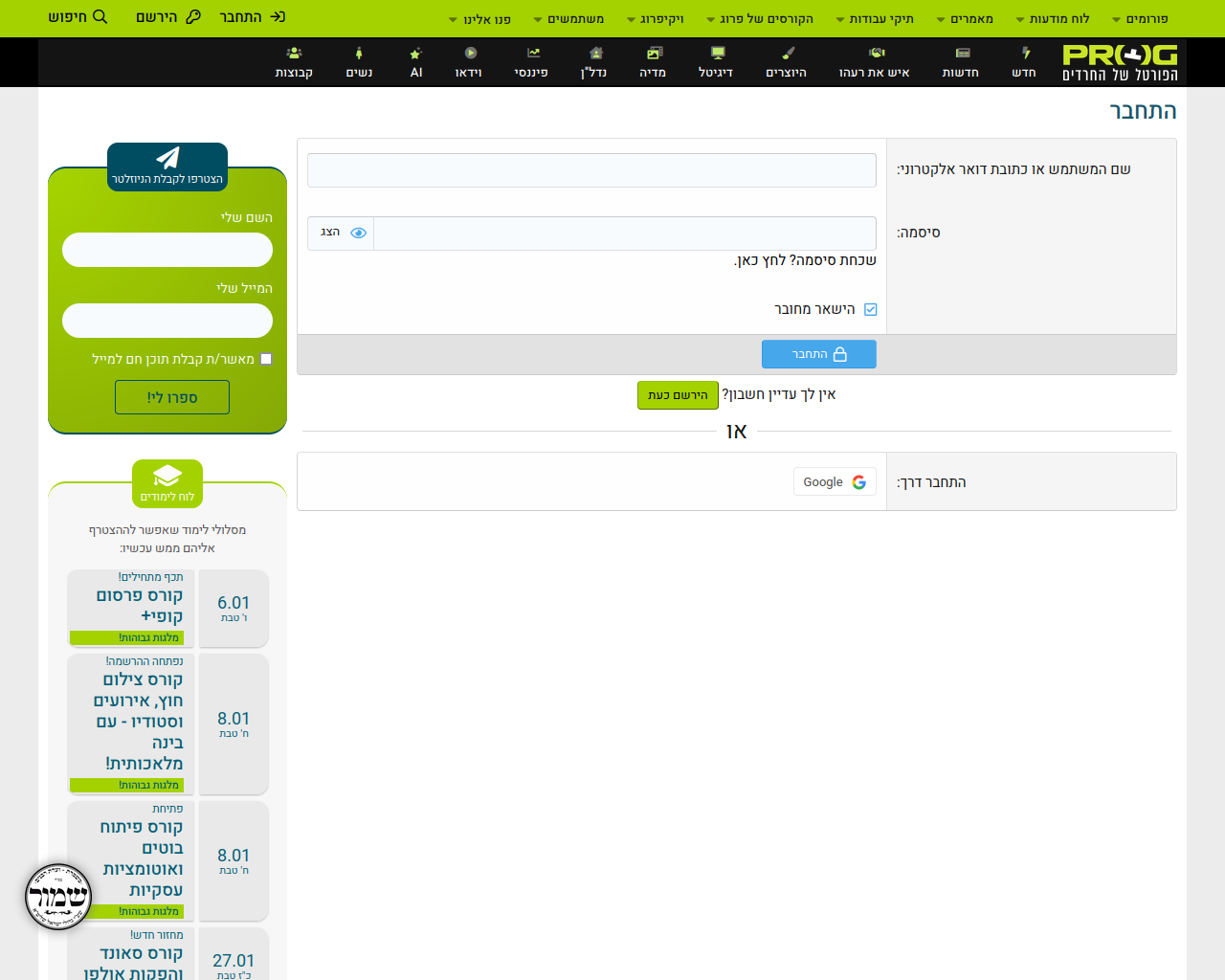This screenshot has width=1225, height=980.
Task: Open the חדשות news icon
Action: click(x=963, y=54)
